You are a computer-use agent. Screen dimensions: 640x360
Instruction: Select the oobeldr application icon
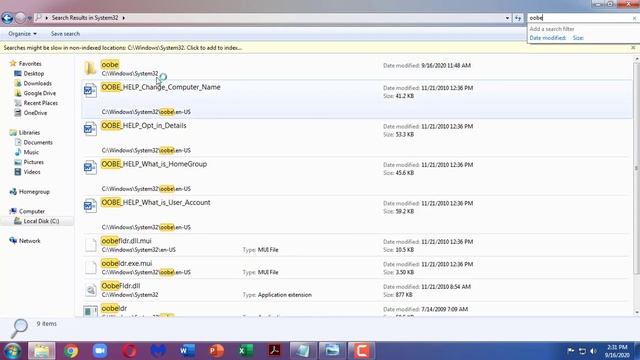(x=90, y=311)
